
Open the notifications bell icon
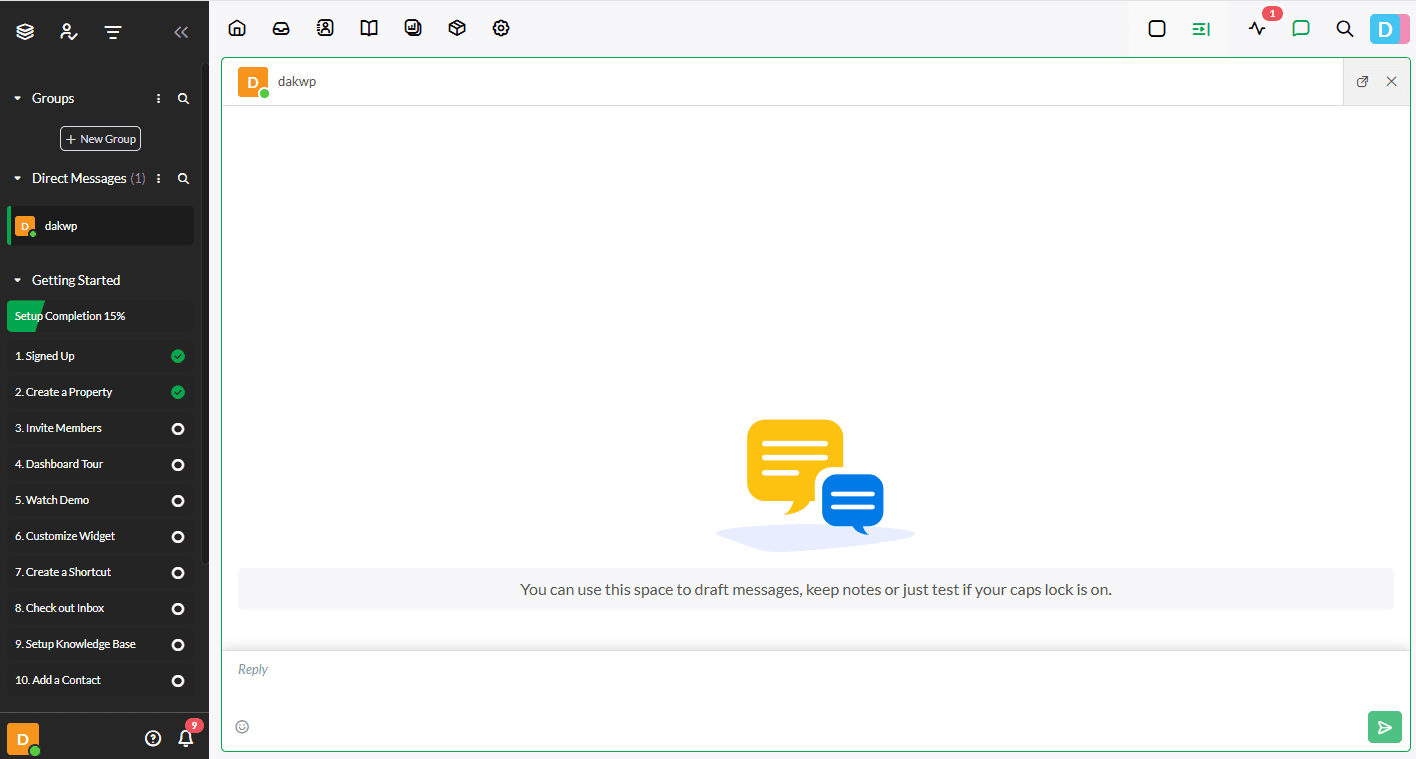[x=185, y=738]
